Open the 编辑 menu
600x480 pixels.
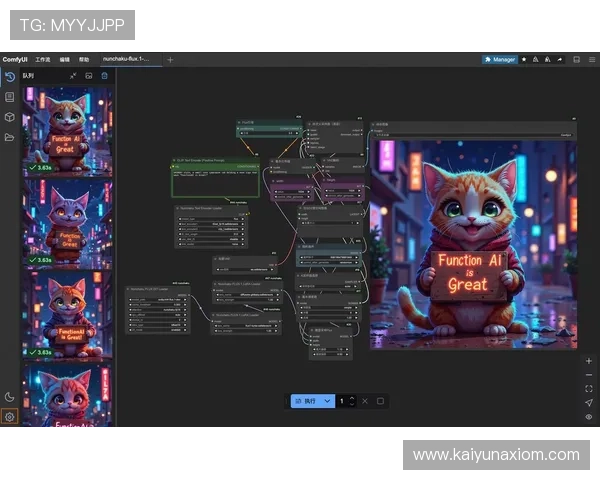(65, 59)
